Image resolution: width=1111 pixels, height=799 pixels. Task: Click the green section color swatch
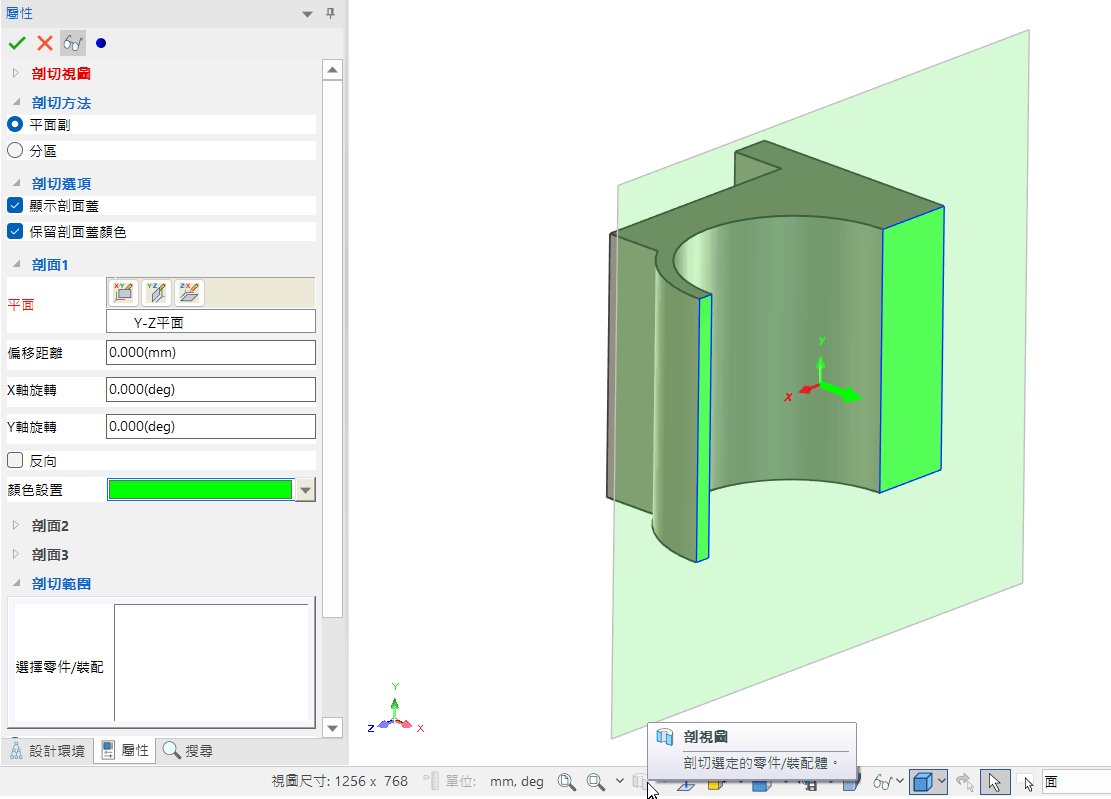(200, 489)
